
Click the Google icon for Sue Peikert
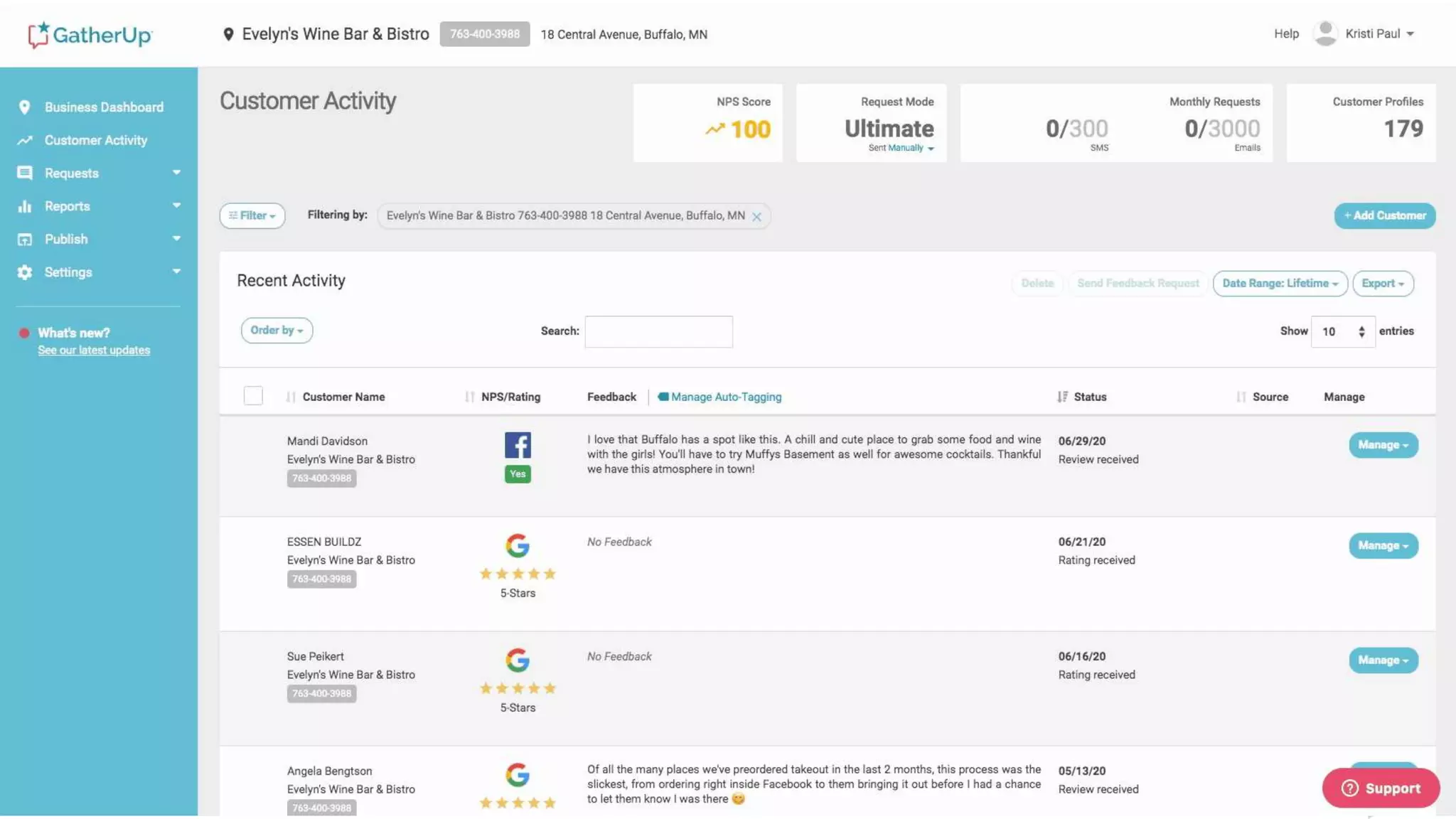coord(518,660)
